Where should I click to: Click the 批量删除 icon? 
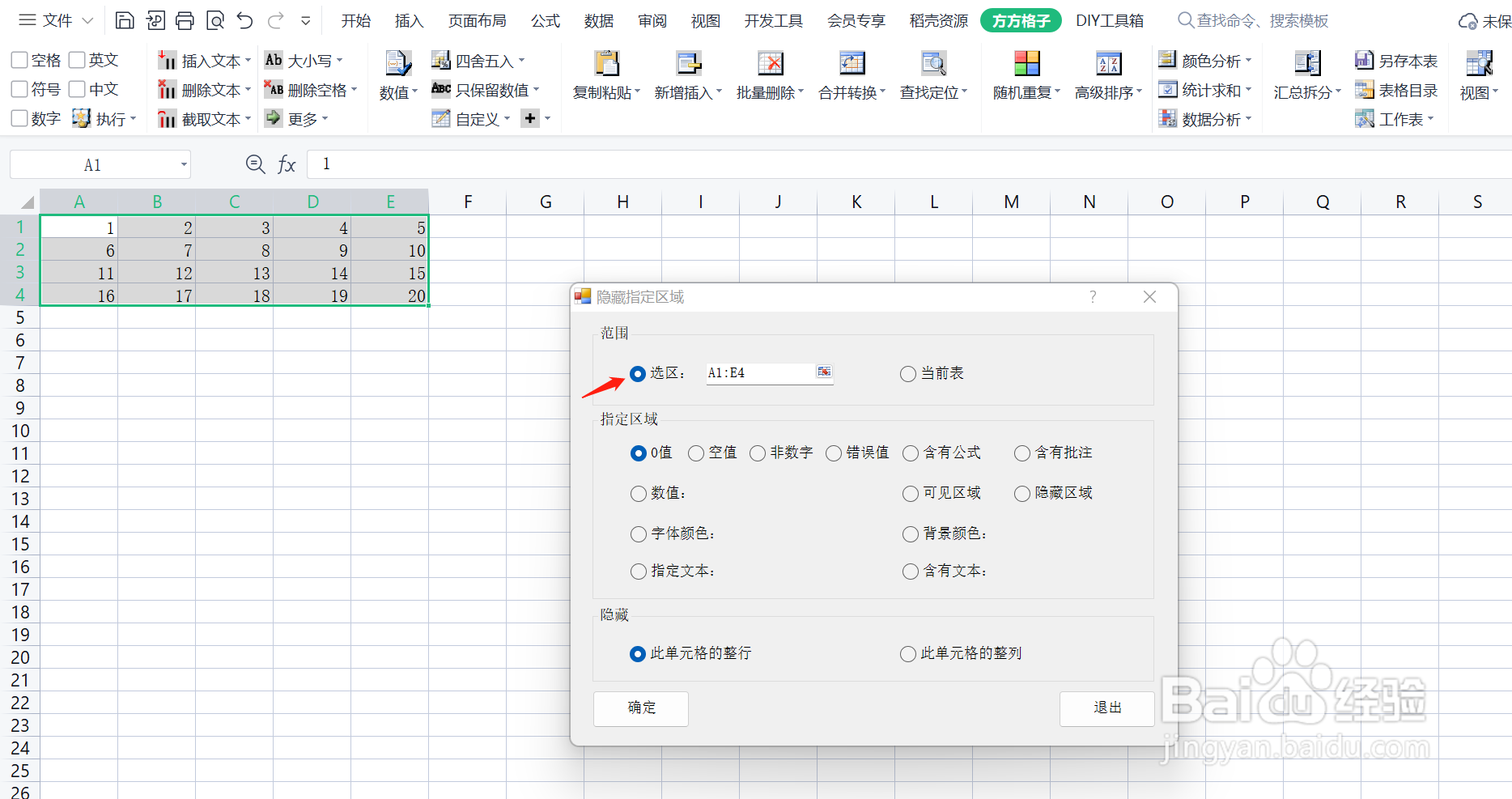[x=770, y=63]
